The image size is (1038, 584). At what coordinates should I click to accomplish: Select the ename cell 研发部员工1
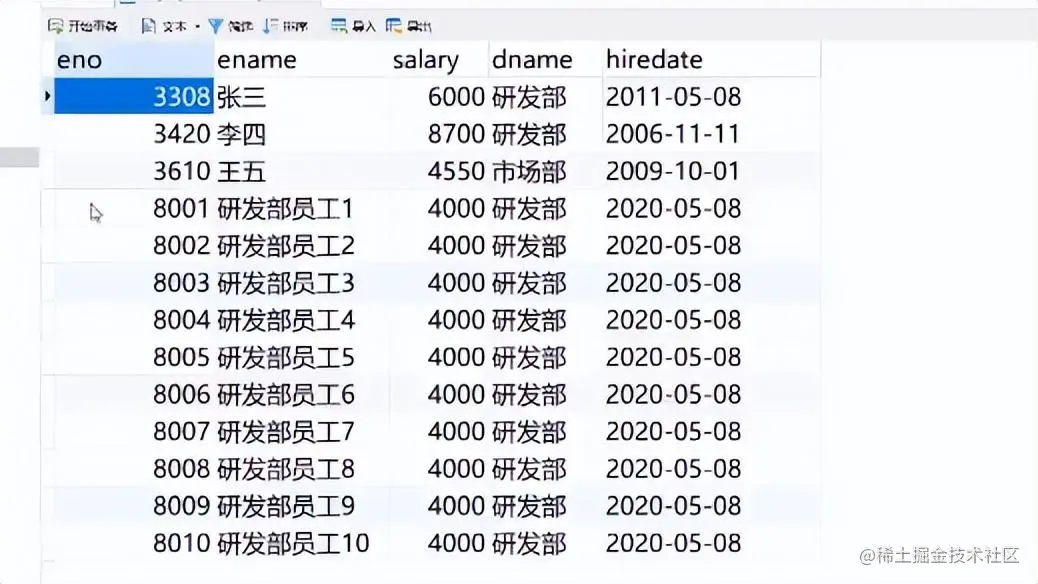click(302, 209)
